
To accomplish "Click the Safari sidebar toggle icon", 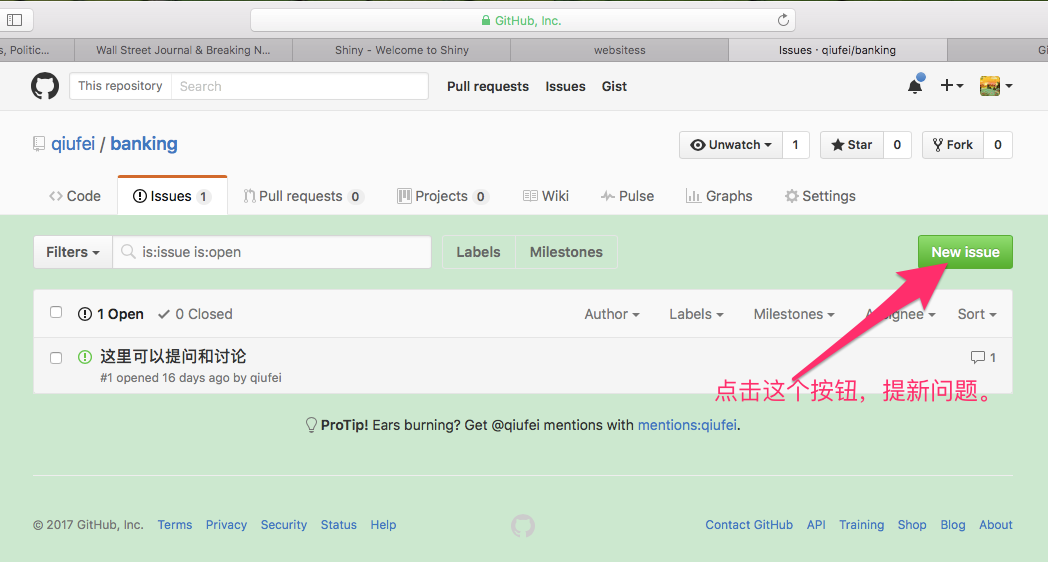I will 14,20.
